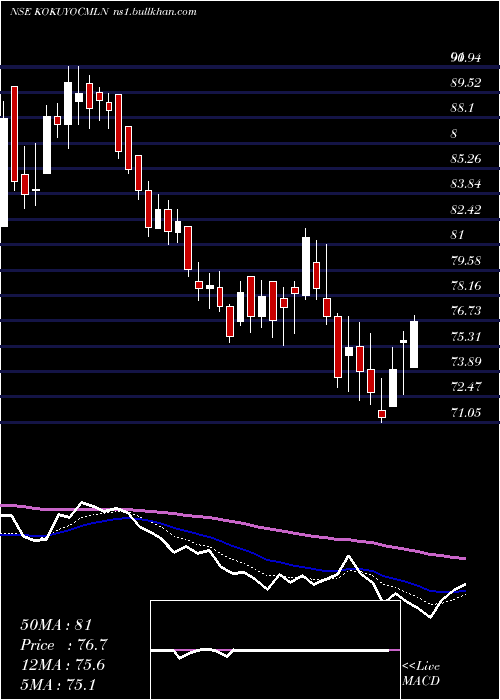500x700 pixels.
Task: Click the 50MA : 81 readout
Action: tap(56, 625)
